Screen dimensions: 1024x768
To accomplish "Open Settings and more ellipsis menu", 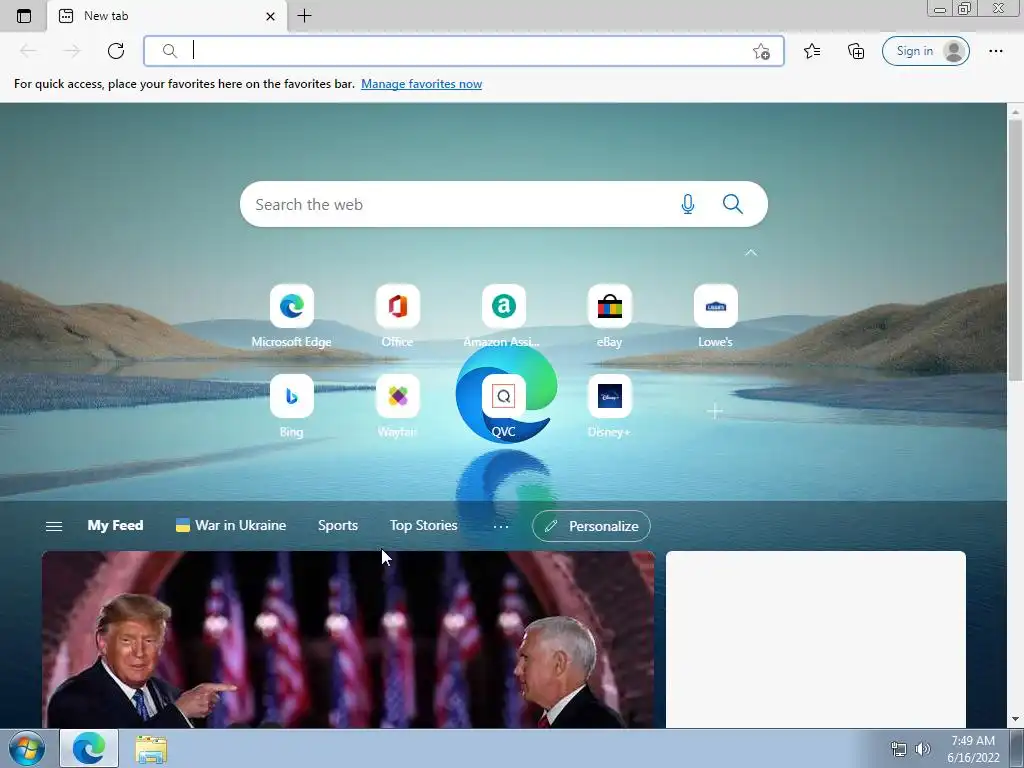I will [996, 51].
